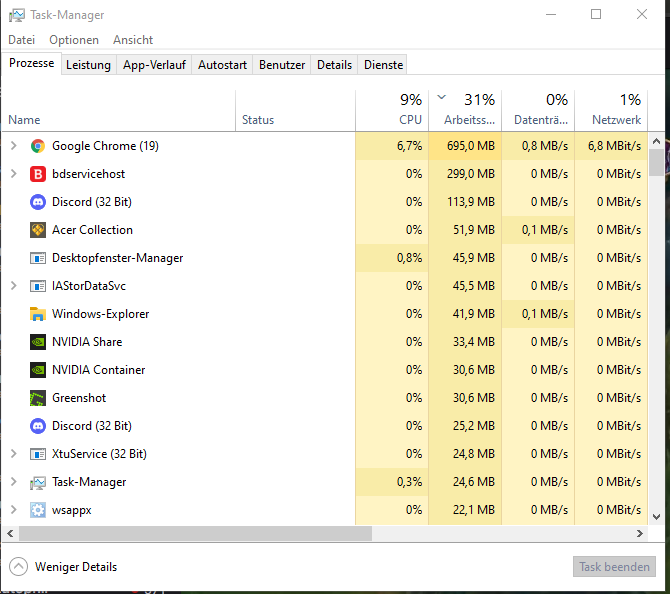This screenshot has width=670, height=594.
Task: Open the Optionen menu
Action: (74, 40)
